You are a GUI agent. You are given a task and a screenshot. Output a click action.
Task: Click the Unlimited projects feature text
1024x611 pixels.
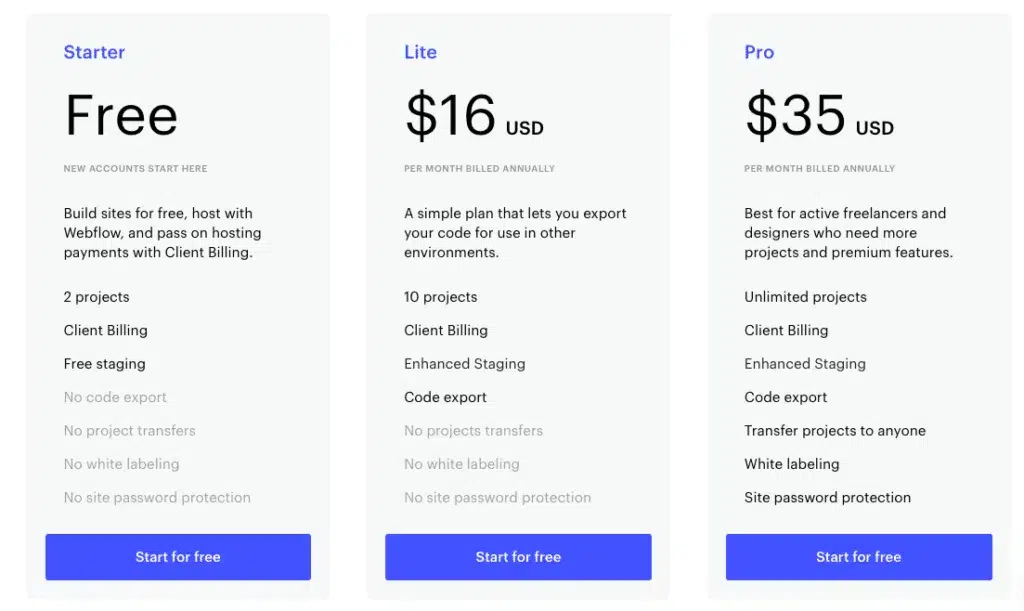805,297
